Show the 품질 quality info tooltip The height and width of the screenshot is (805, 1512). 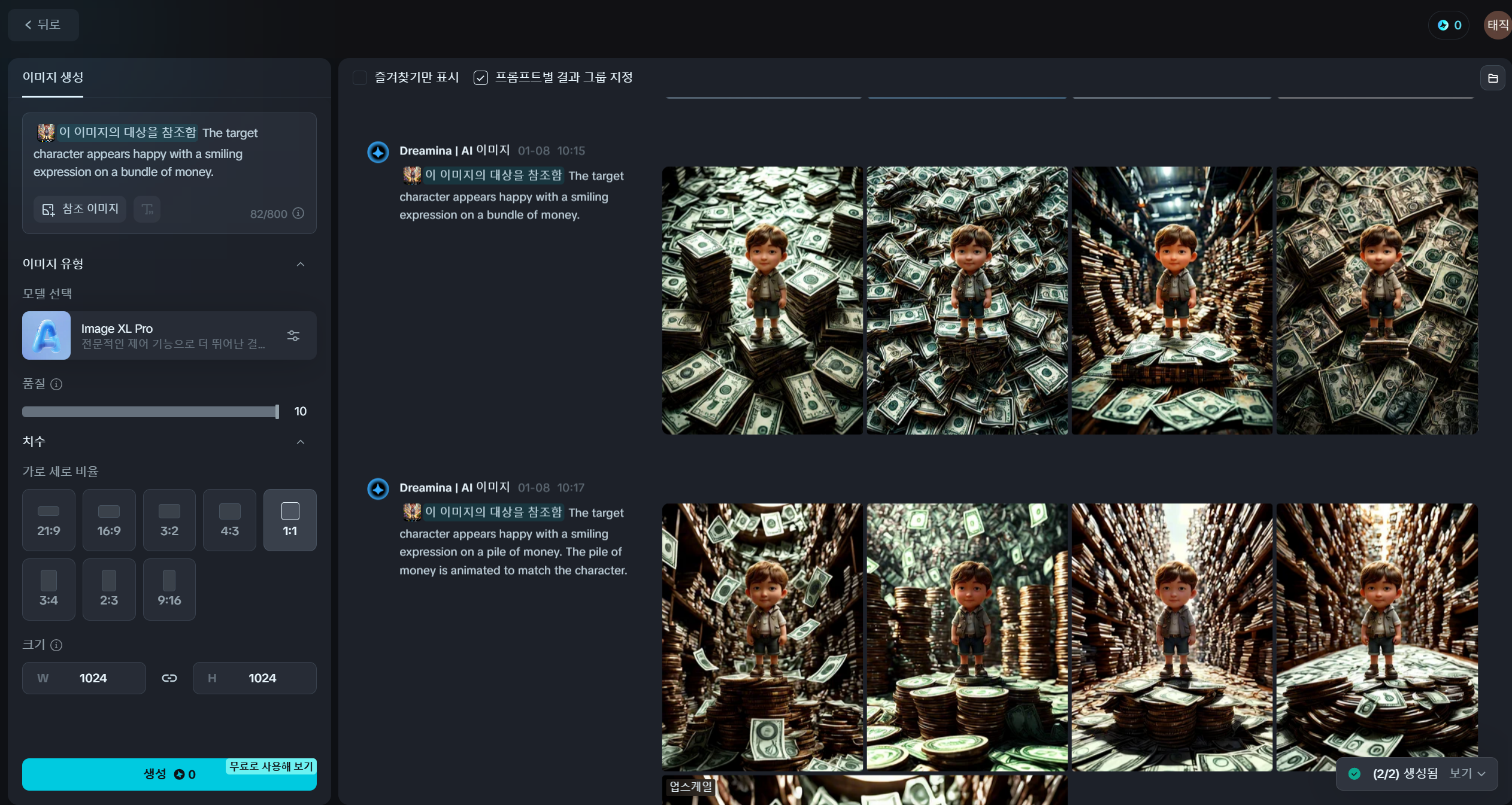[56, 384]
